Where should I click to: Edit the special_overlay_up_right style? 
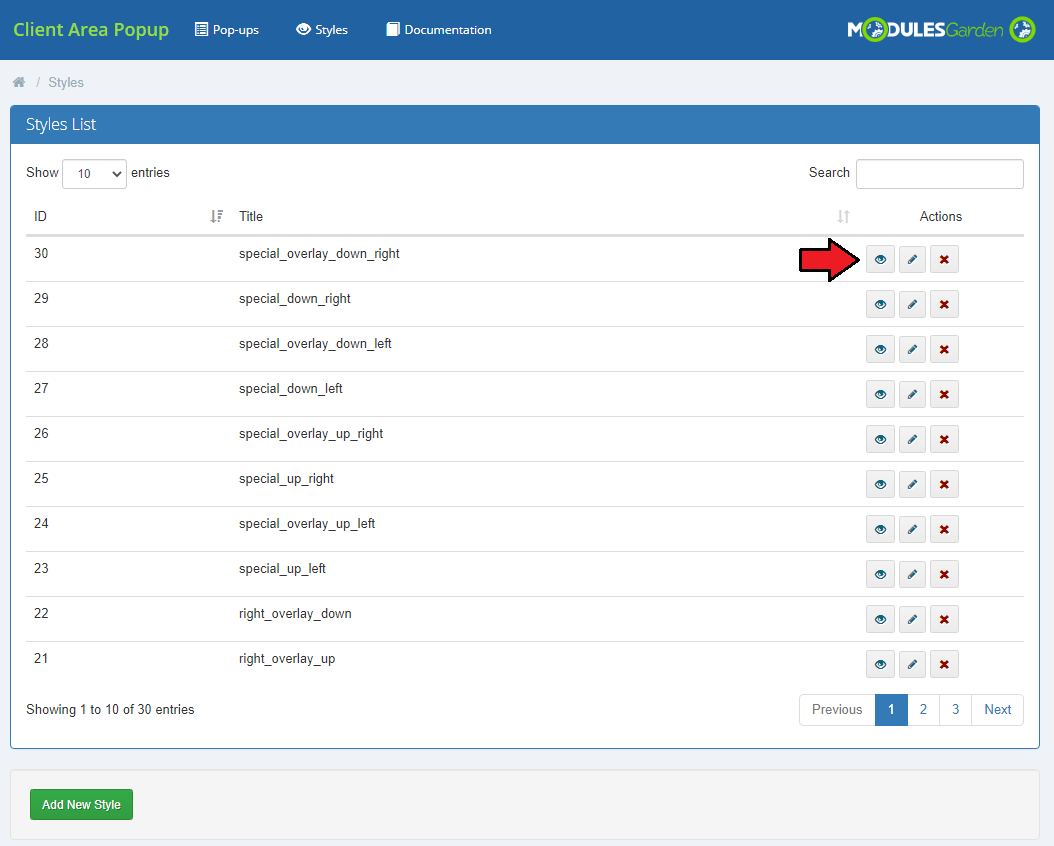point(912,439)
